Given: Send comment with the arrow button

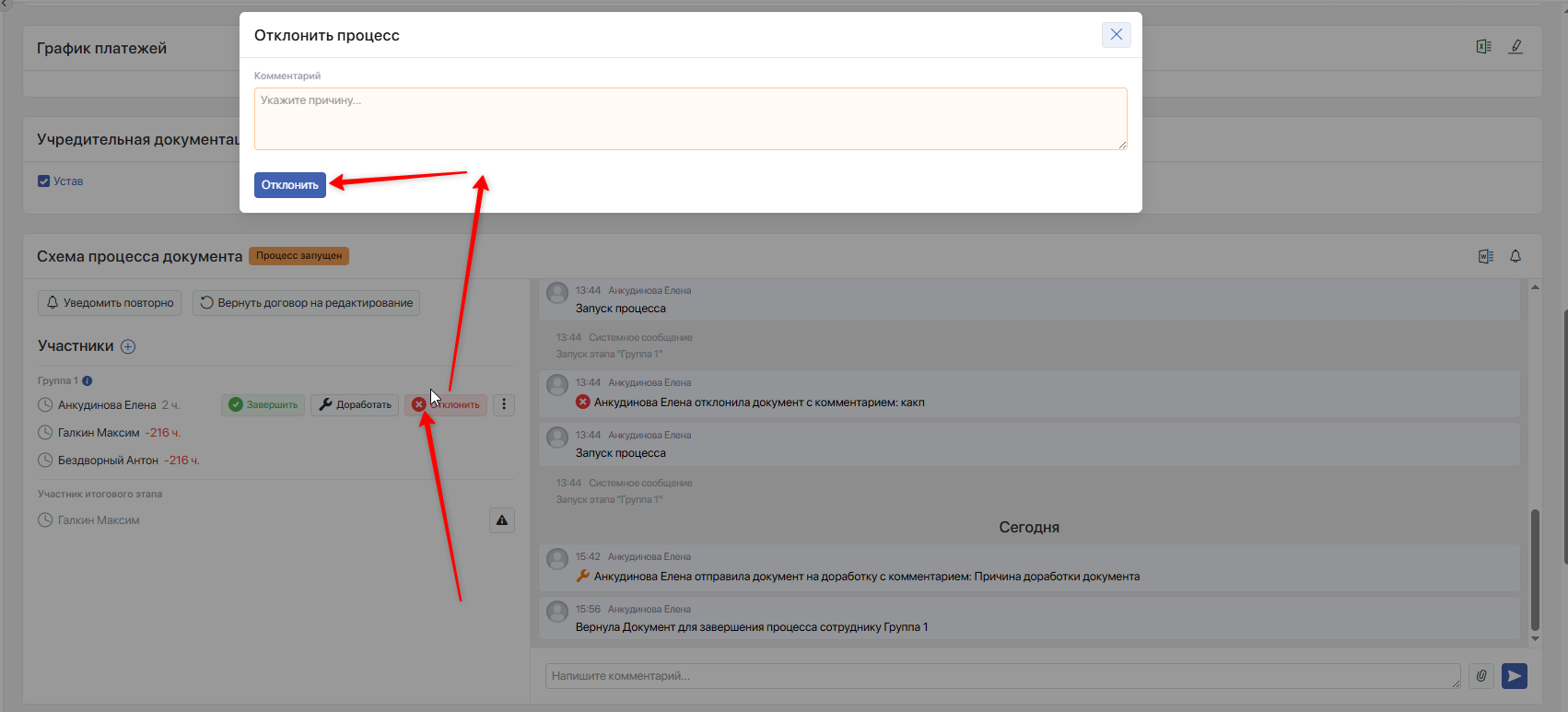Looking at the screenshot, I should pyautogui.click(x=1515, y=676).
